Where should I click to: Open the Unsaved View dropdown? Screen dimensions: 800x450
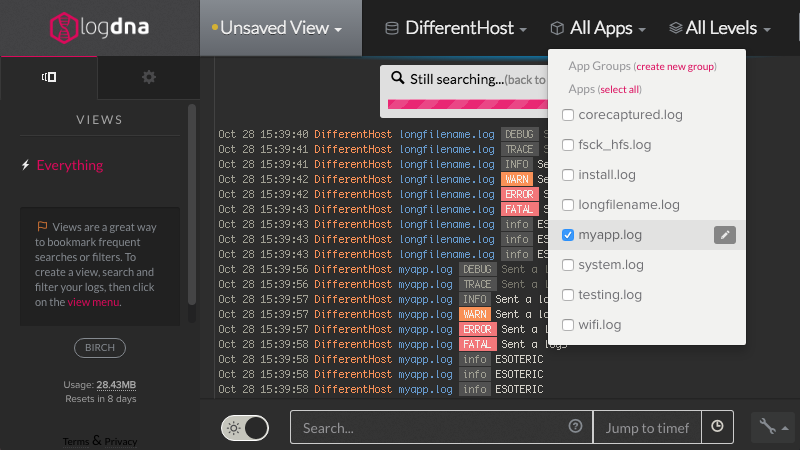tap(281, 28)
